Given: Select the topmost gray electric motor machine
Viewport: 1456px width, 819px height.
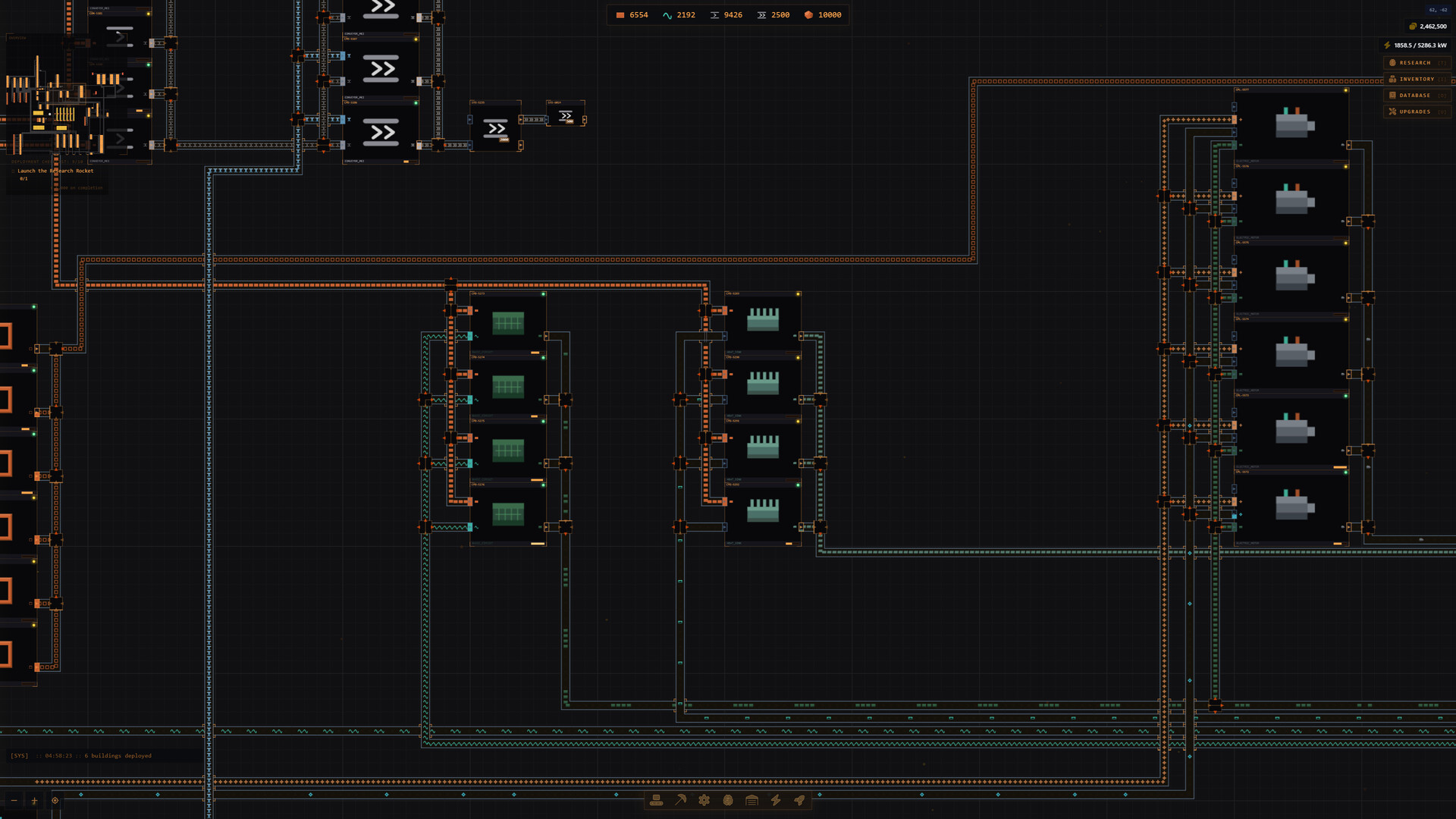Looking at the screenshot, I should coord(1292,124).
